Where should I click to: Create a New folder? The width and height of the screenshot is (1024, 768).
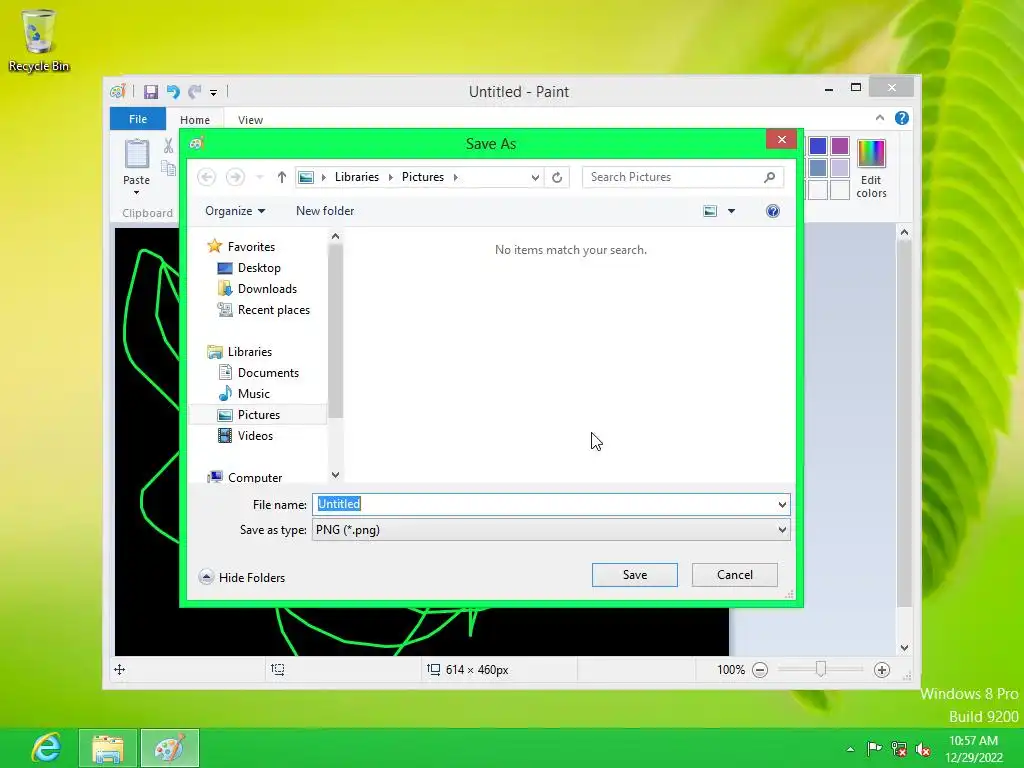pyautogui.click(x=325, y=211)
